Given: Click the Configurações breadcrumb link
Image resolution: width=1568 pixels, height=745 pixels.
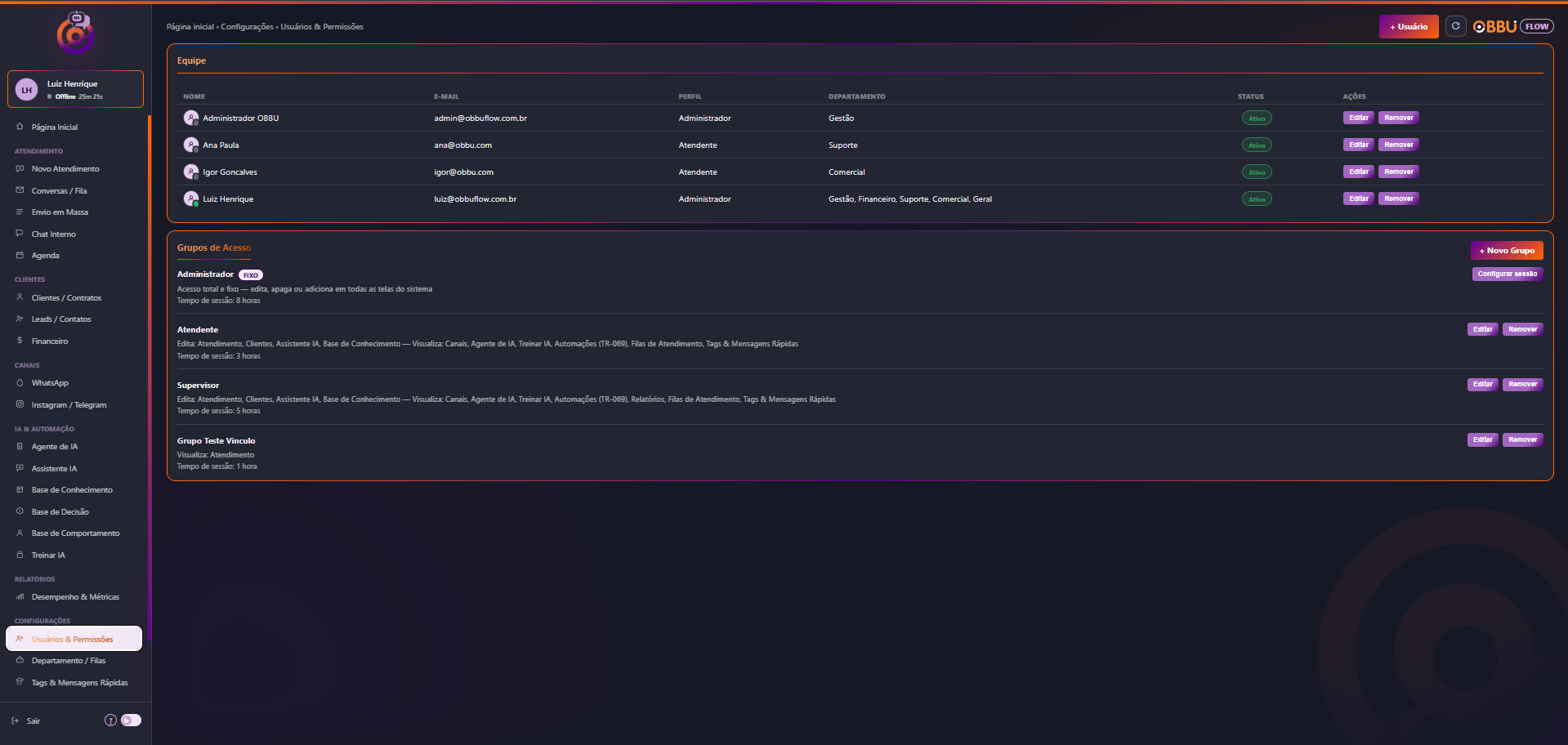Looking at the screenshot, I should click(247, 26).
